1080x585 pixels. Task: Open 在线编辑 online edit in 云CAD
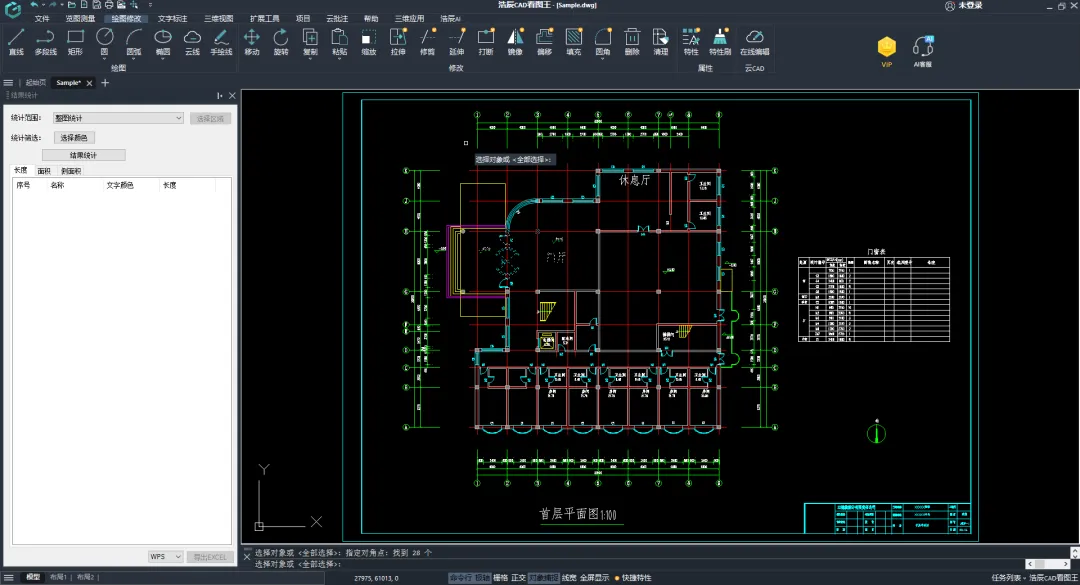click(x=754, y=42)
